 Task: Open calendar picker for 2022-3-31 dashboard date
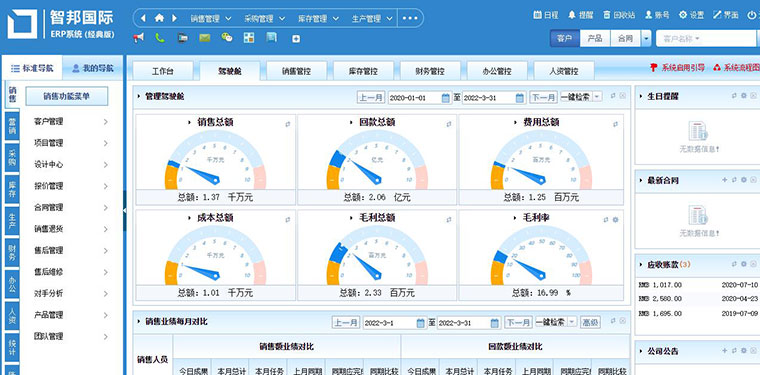520,98
